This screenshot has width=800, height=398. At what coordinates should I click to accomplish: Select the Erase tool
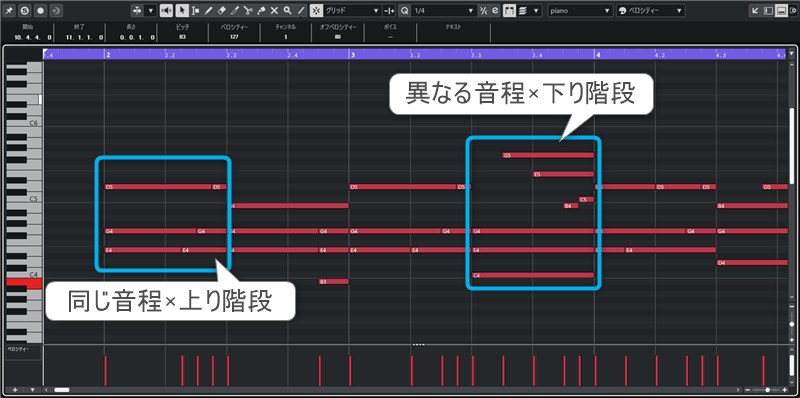click(221, 10)
